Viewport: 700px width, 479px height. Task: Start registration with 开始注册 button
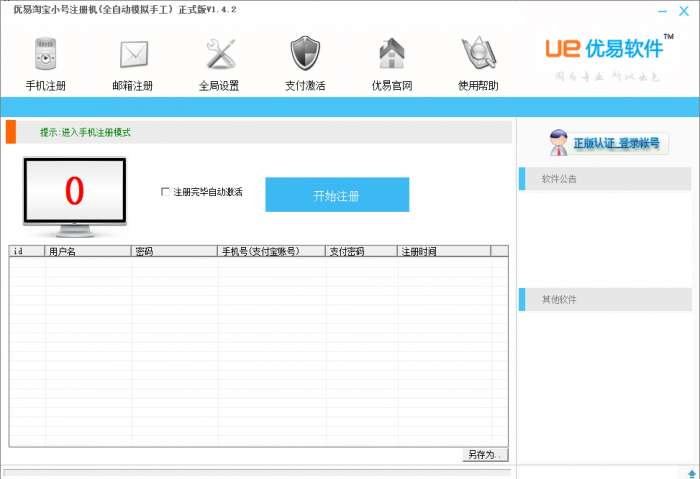click(337, 195)
